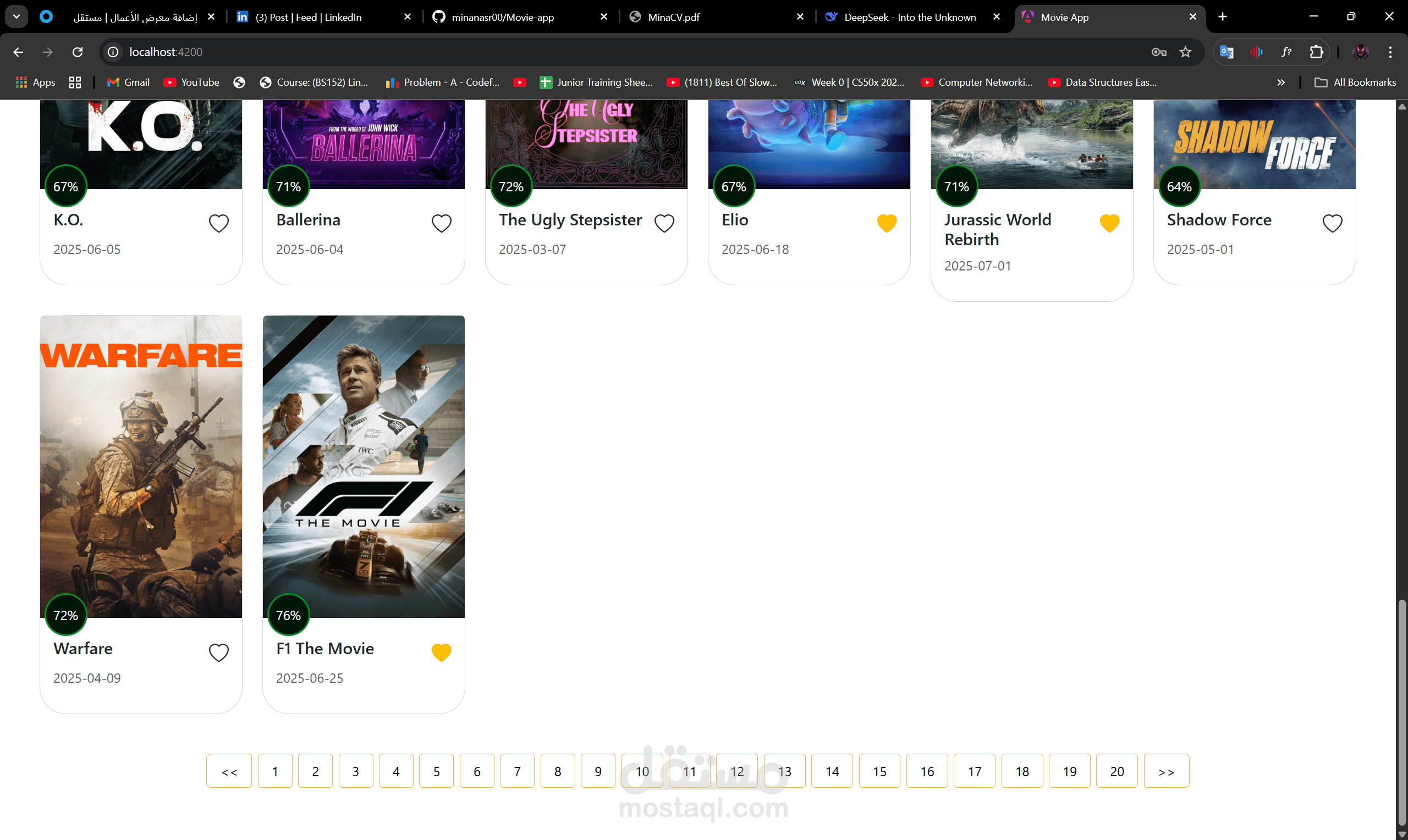Mark Warfare as favorite

[218, 652]
